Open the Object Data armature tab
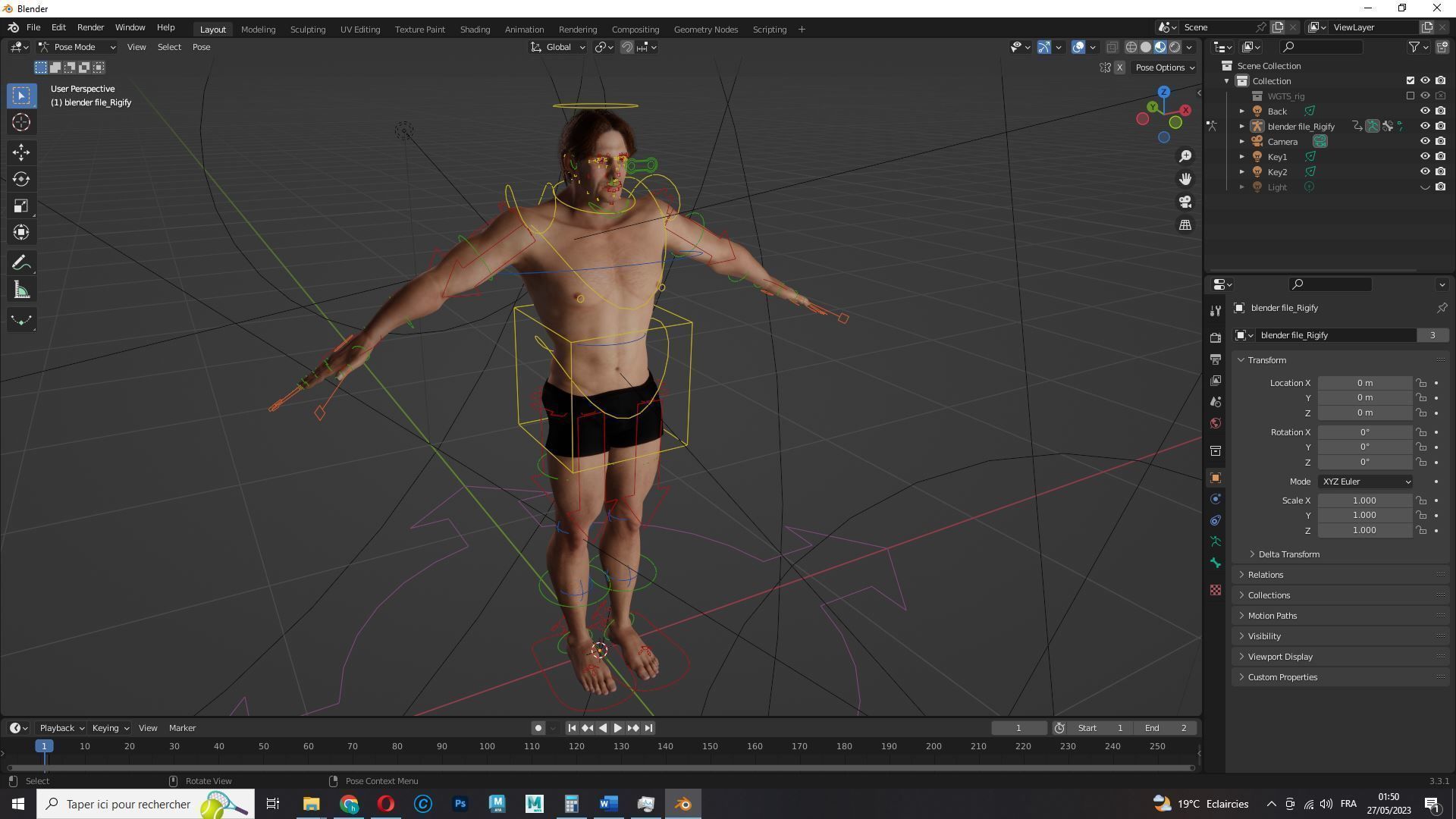 [1216, 541]
